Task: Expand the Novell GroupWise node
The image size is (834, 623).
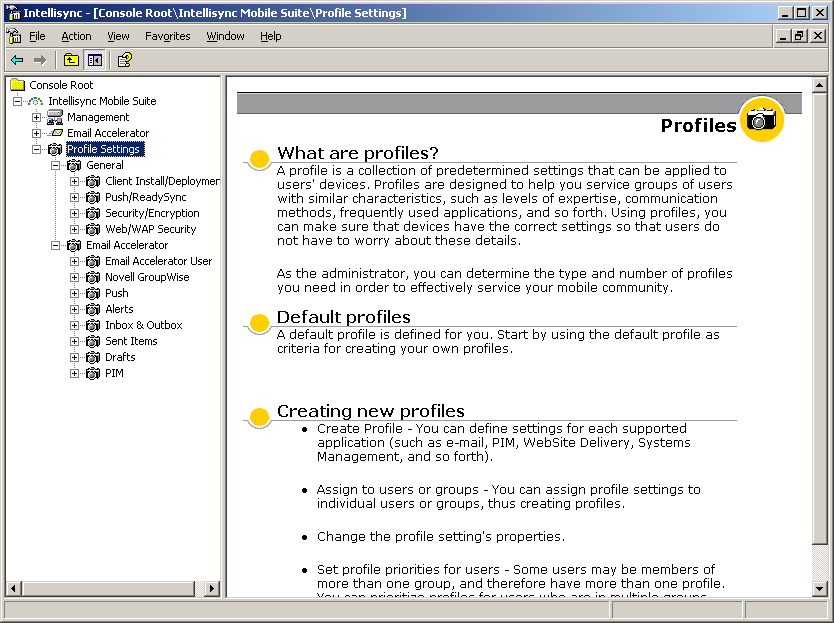Action: pos(74,277)
